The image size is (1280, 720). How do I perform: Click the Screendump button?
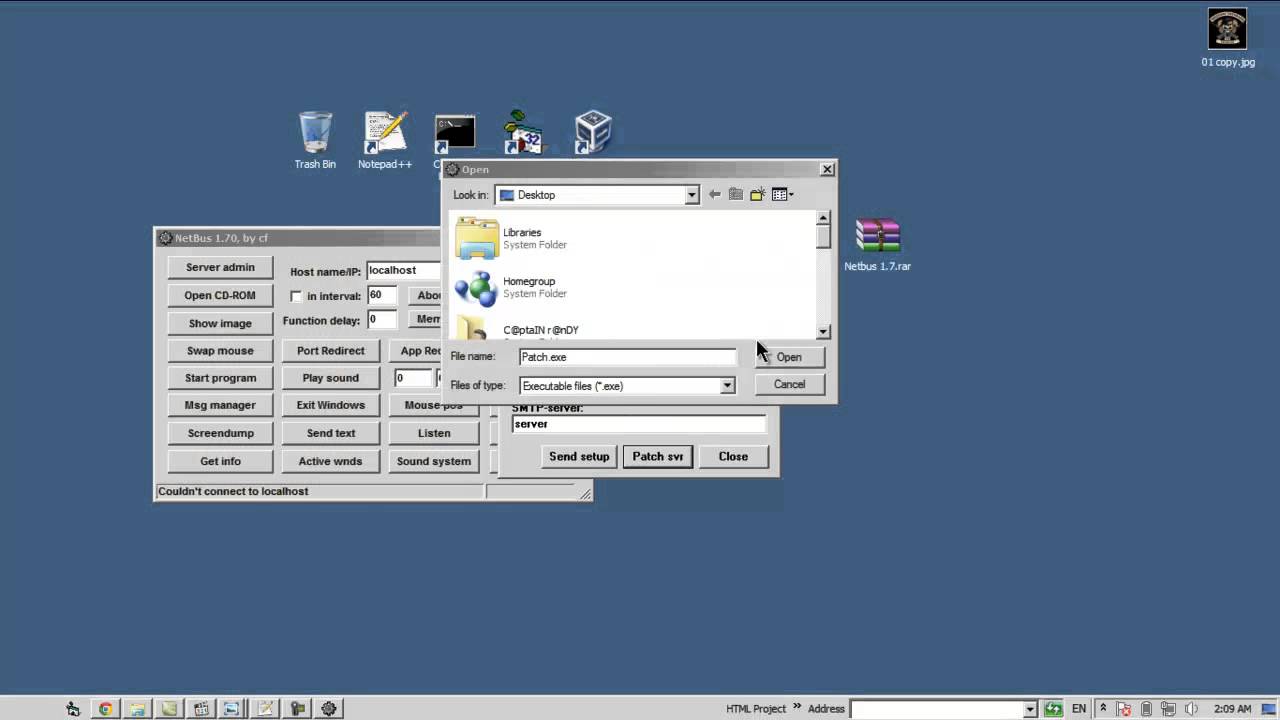click(x=220, y=433)
